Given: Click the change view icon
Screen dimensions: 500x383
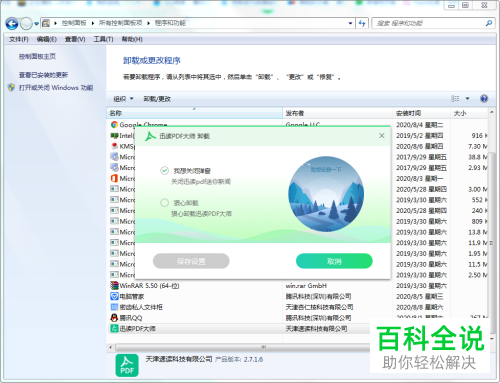Looking at the screenshot, I should point(455,99).
